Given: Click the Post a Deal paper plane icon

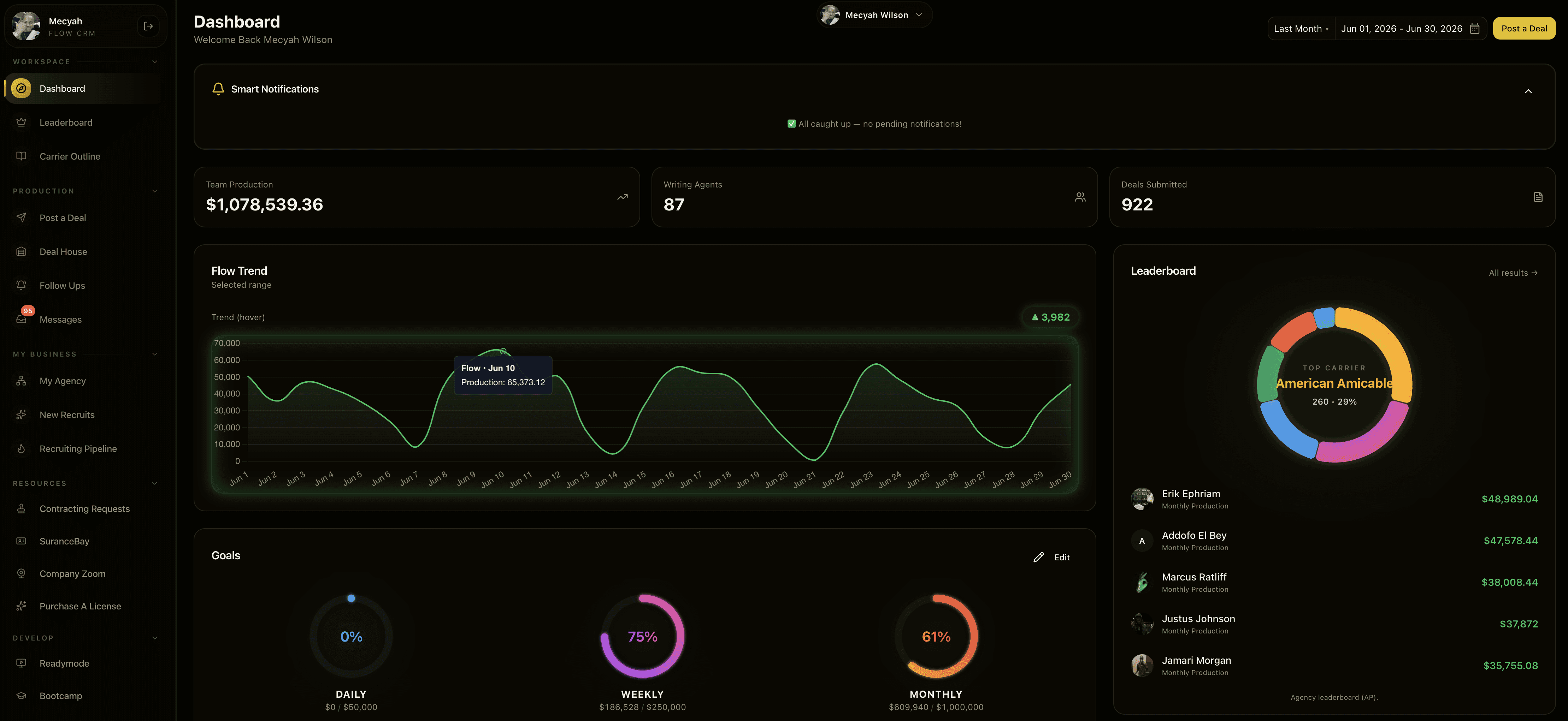Looking at the screenshot, I should point(21,218).
